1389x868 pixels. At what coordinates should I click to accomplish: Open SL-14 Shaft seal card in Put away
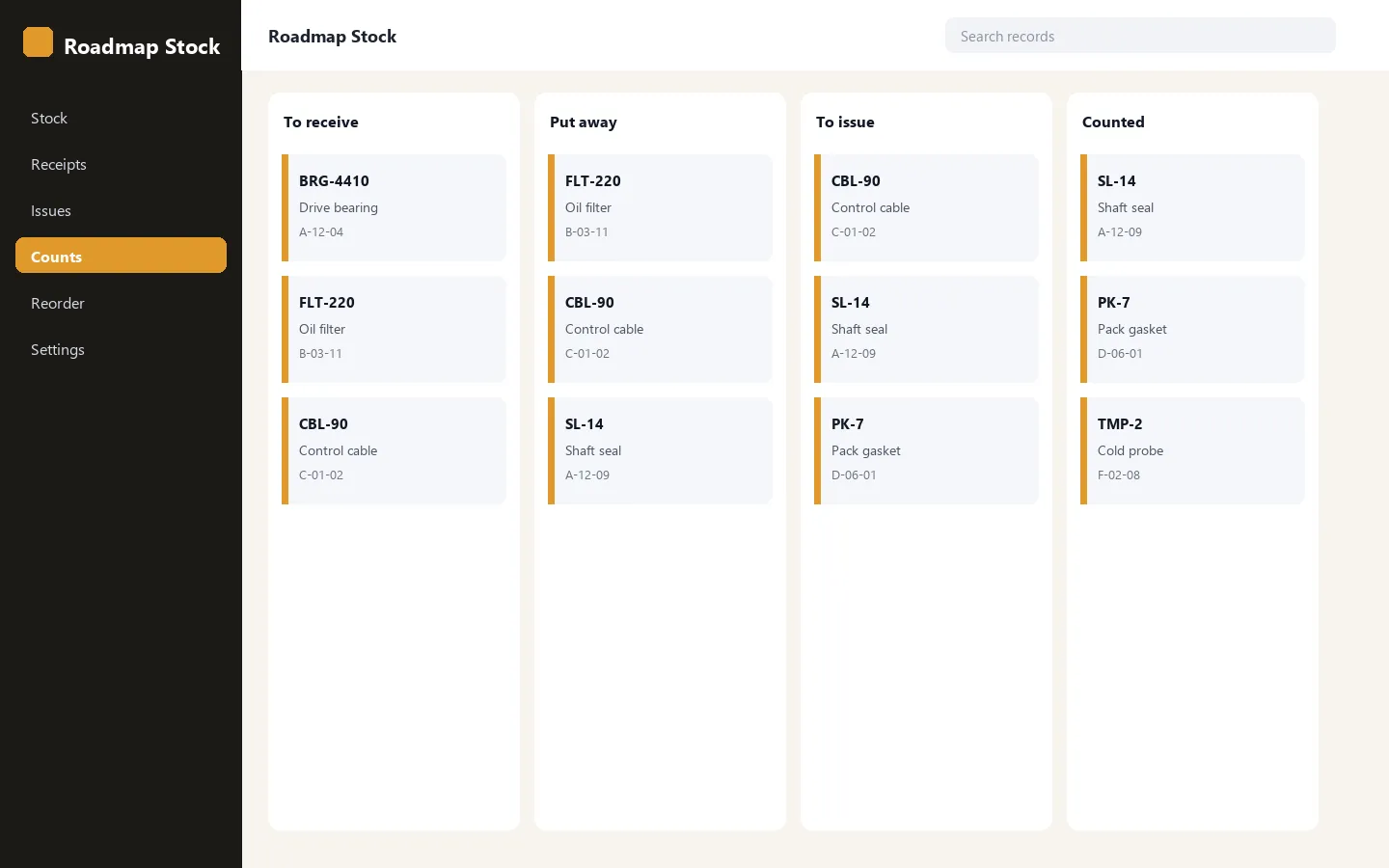660,450
